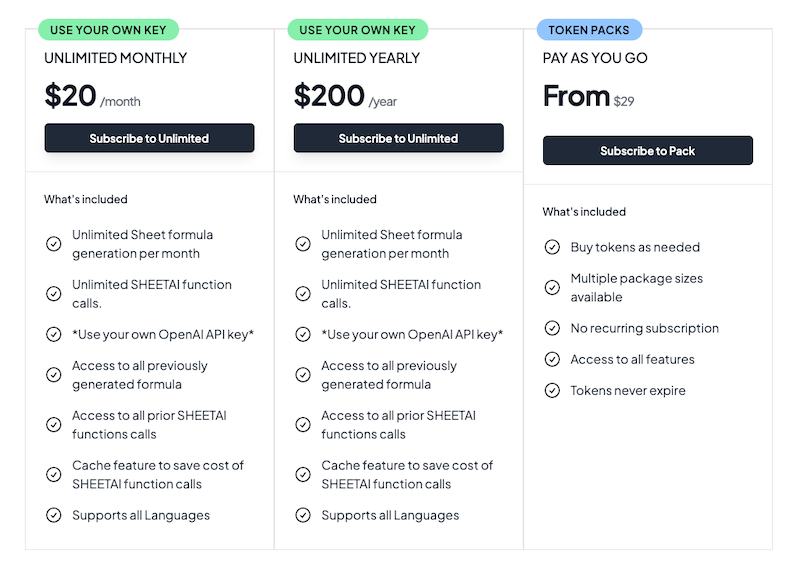Click the $20 /month price text
The height and width of the screenshot is (561, 800).
(x=92, y=96)
